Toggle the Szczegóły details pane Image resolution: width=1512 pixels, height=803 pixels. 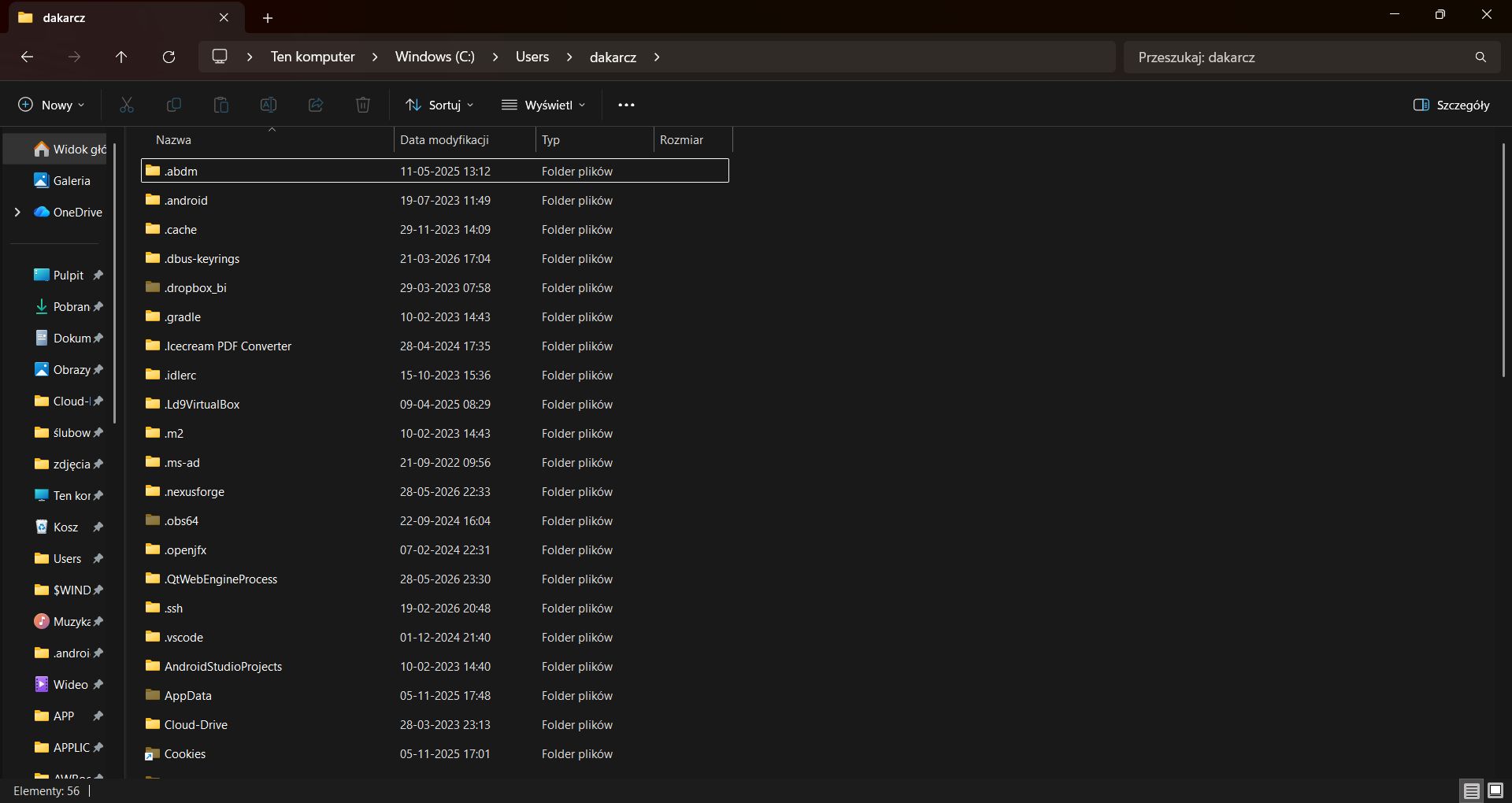1451,105
